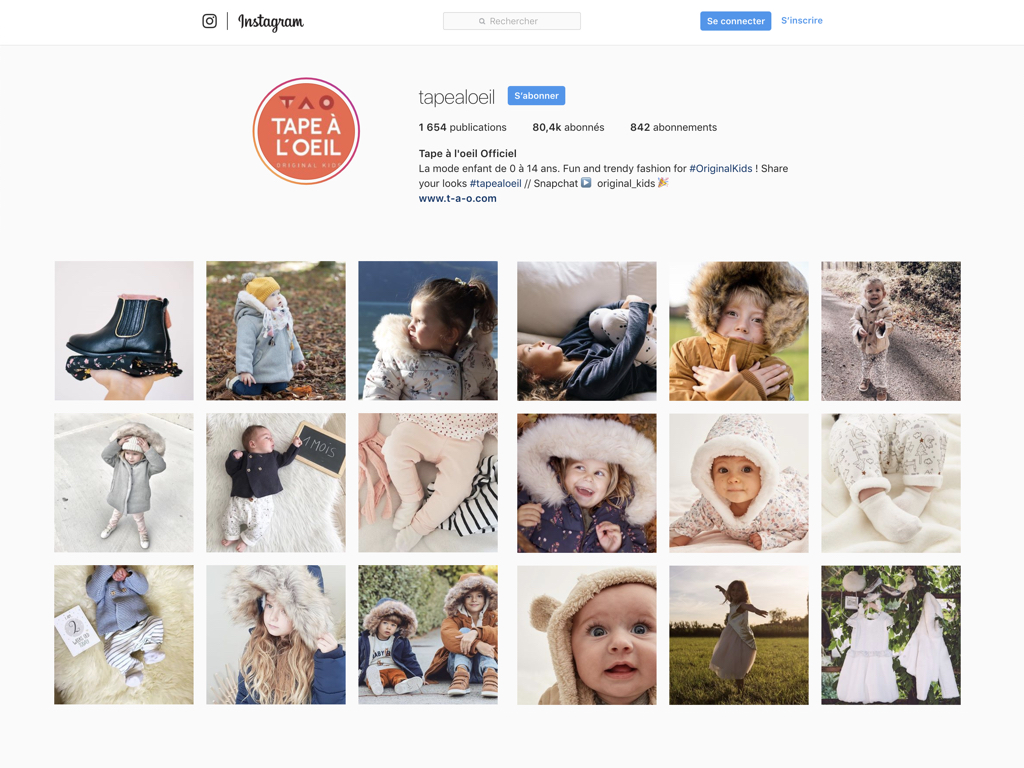Click the Instagram camera logo icon
The image size is (1024, 768).
[209, 21]
